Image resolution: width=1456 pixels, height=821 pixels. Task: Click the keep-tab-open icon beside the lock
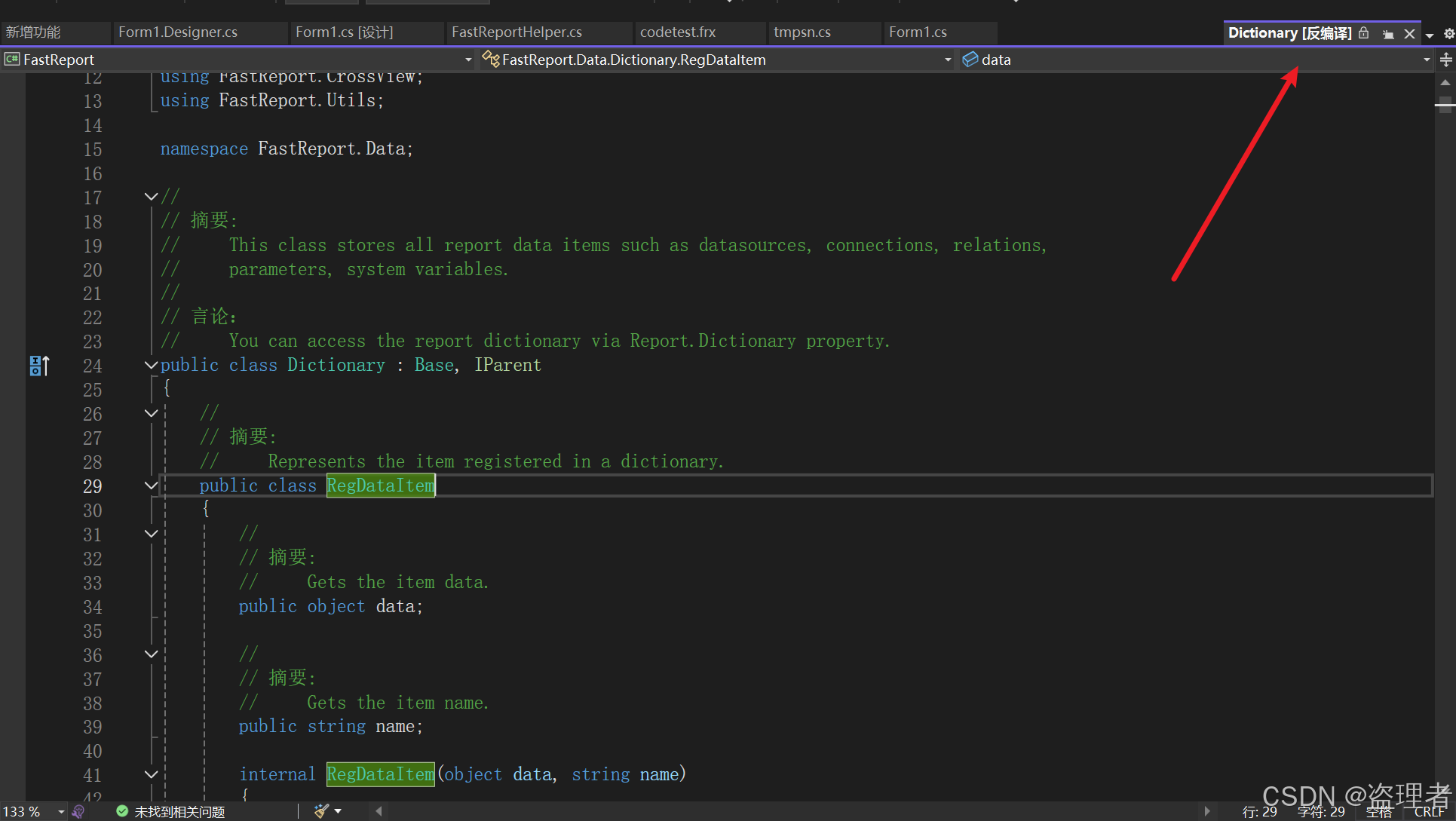pyautogui.click(x=1388, y=33)
